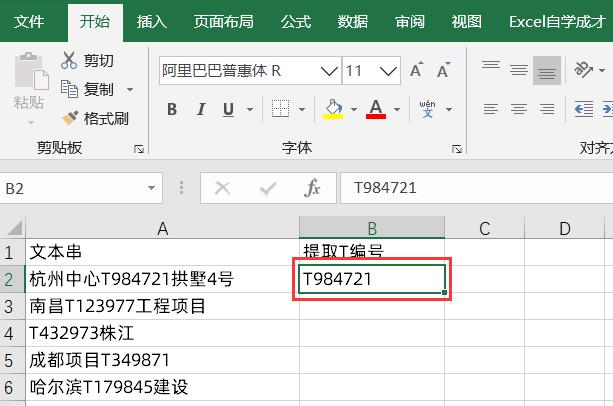This screenshot has height=406, width=613.
Task: Toggle Underline formatting
Action: click(228, 109)
